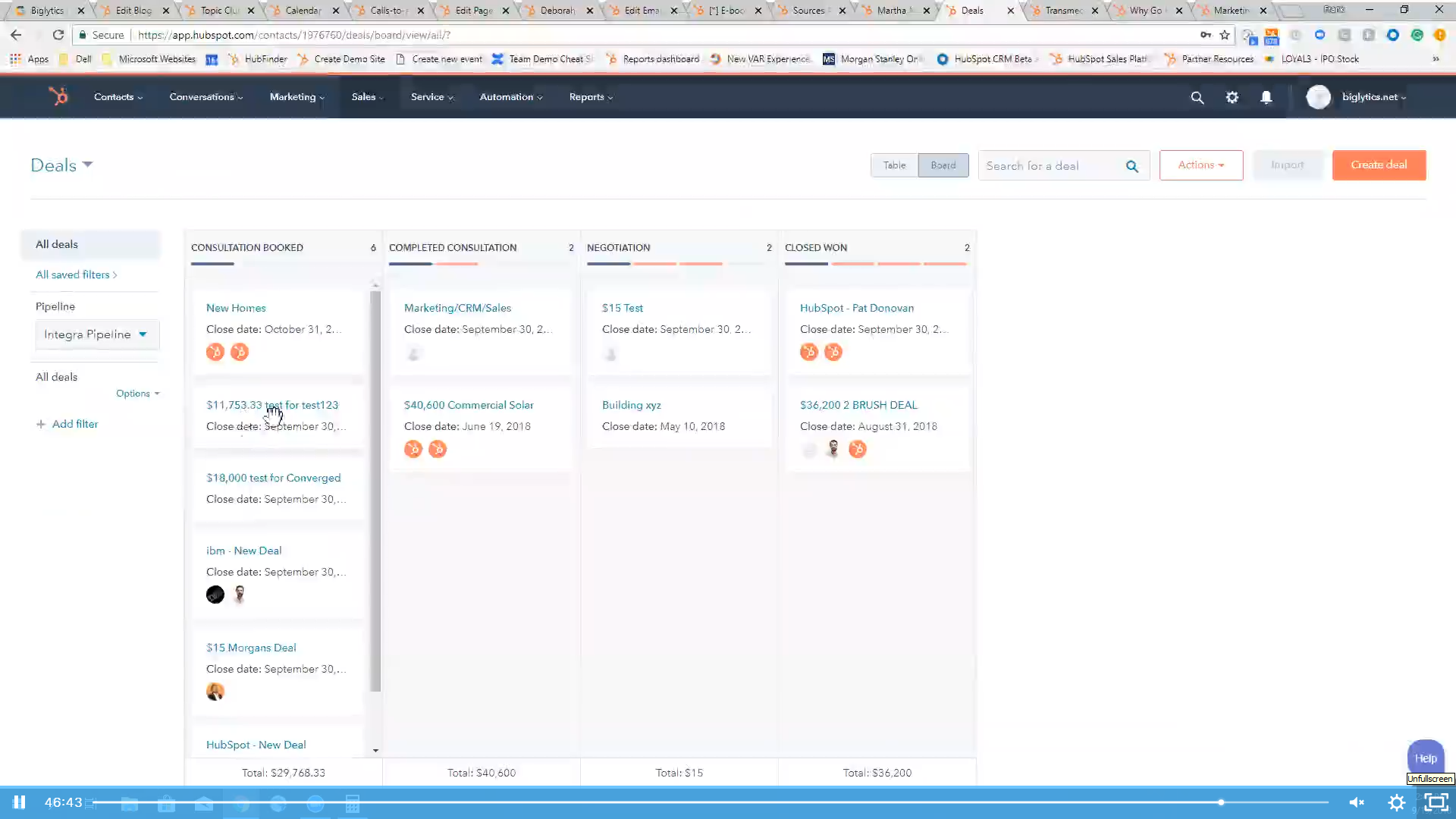
Task: Switch to Board view
Action: click(x=943, y=165)
